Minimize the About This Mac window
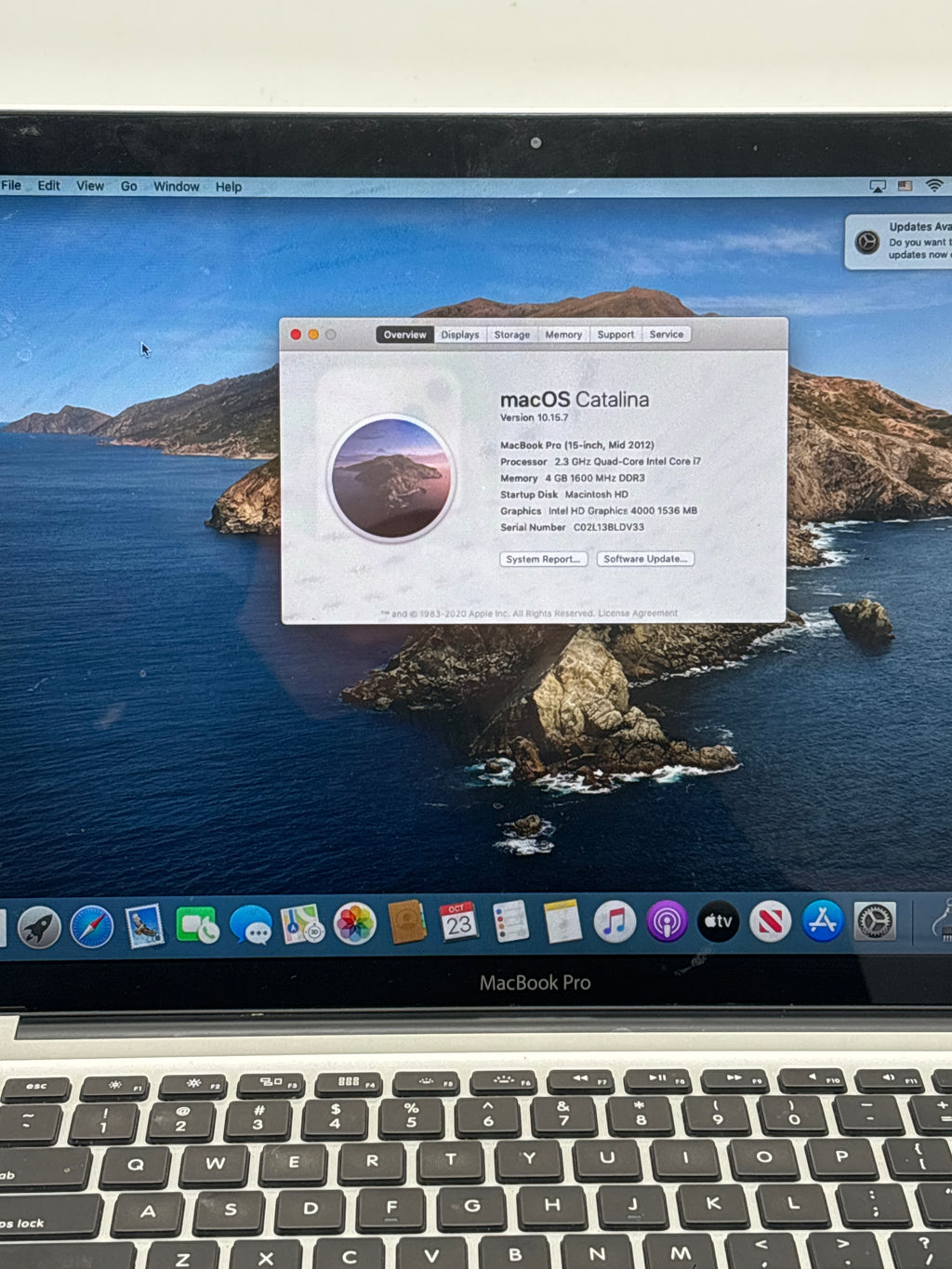Viewport: 952px width, 1269px height. (x=313, y=335)
